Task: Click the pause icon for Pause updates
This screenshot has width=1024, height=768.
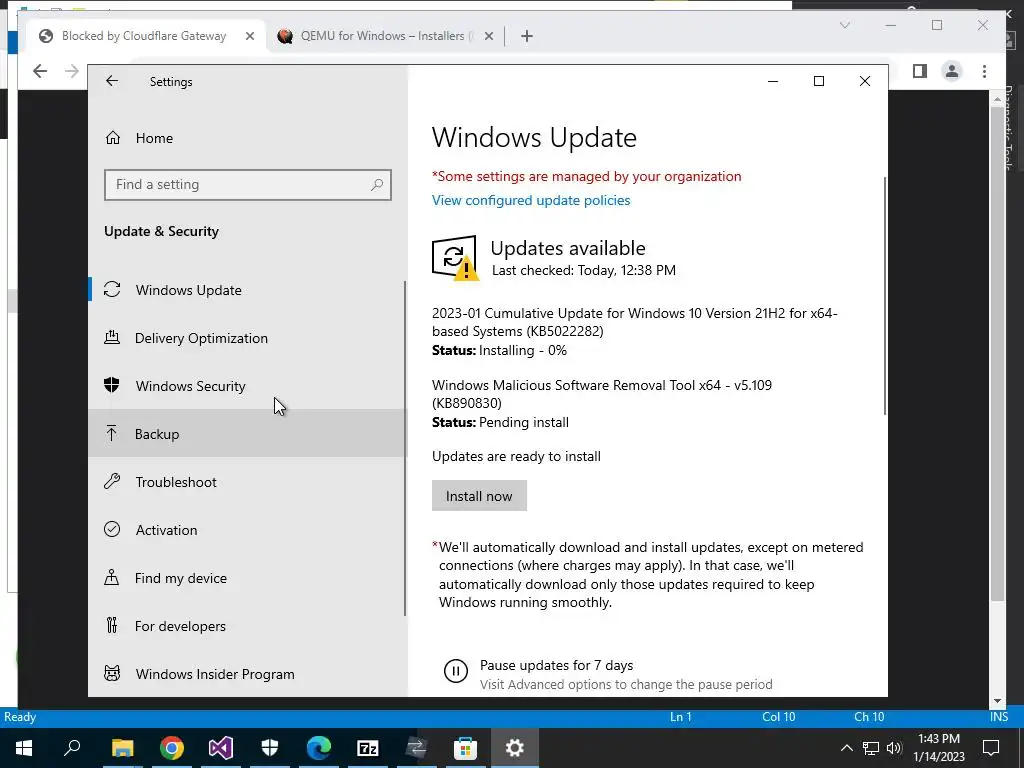Action: [455, 671]
